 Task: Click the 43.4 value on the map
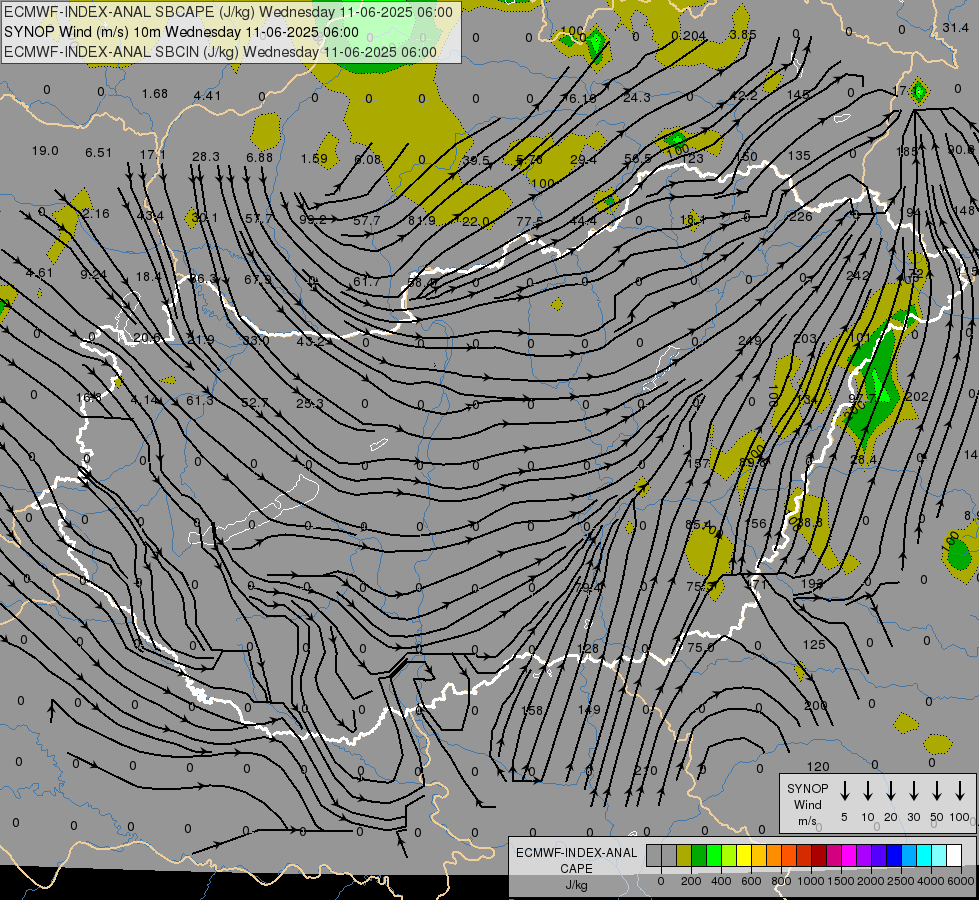[150, 215]
